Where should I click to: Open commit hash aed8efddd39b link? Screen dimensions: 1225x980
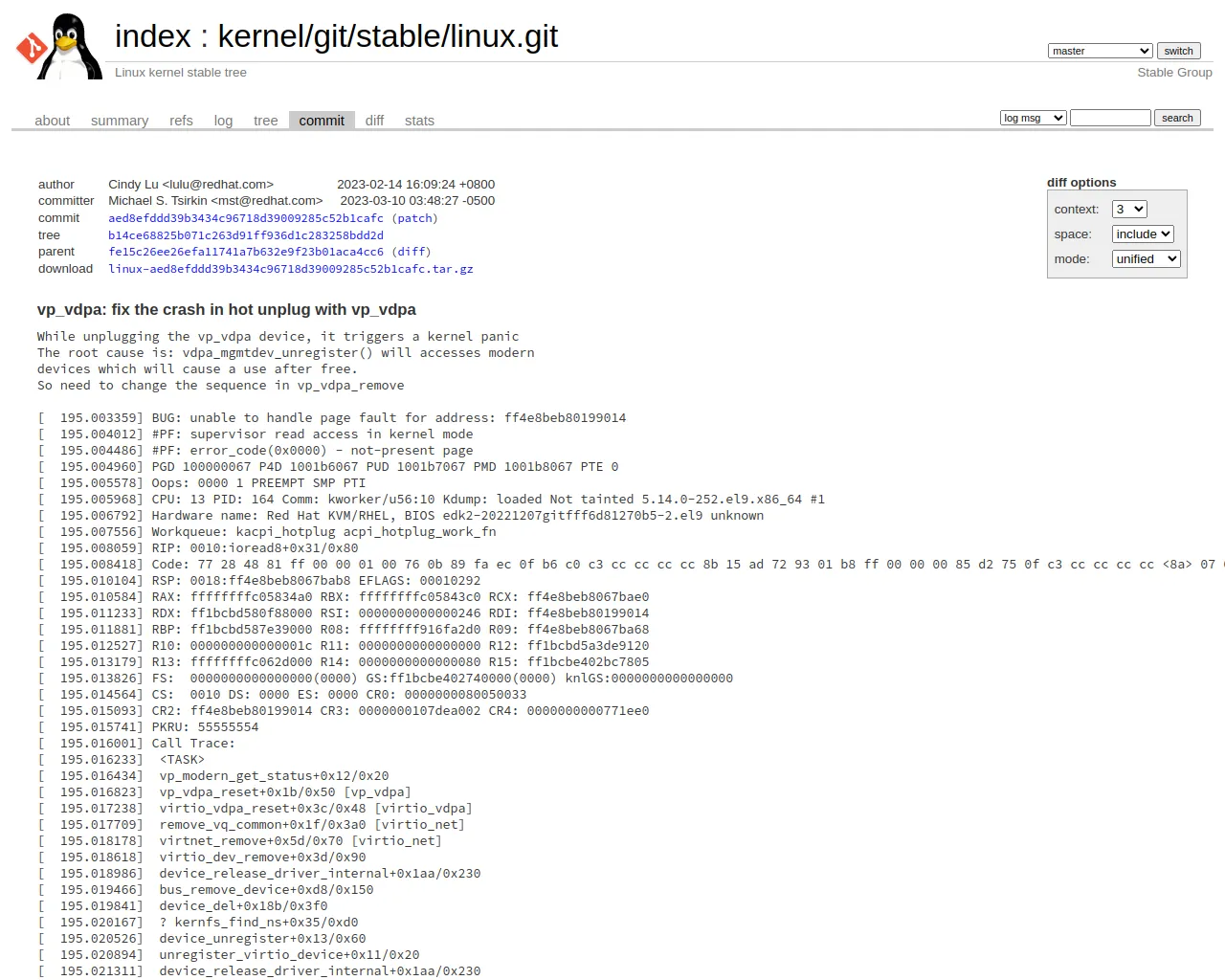coord(246,218)
